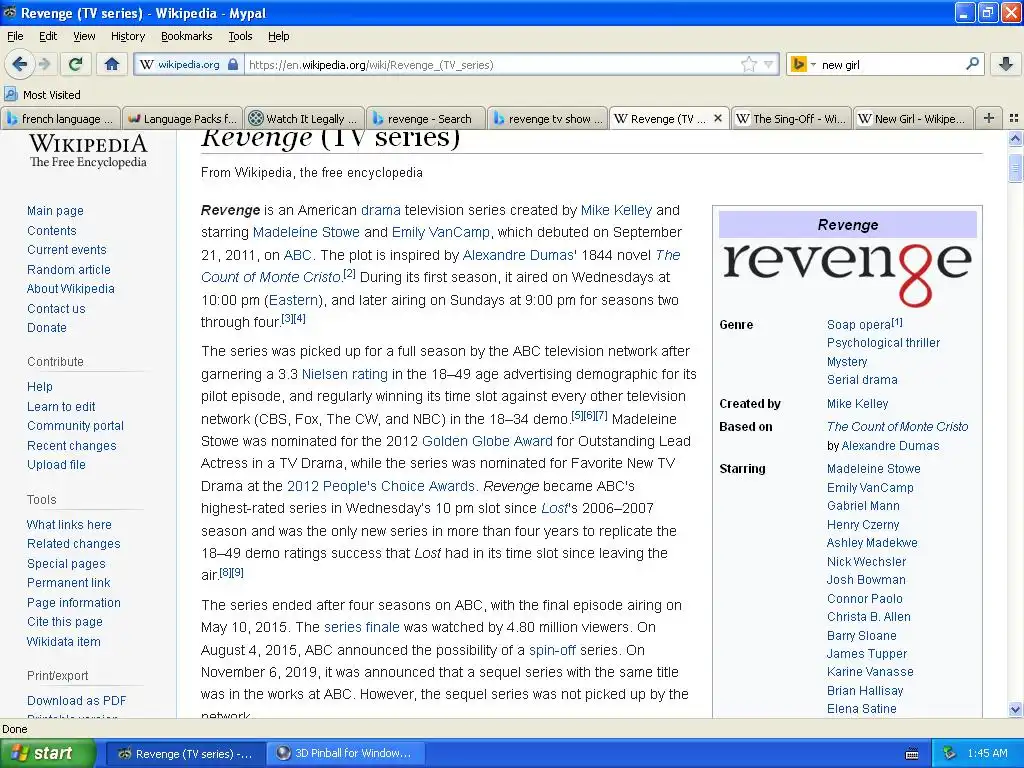Switch to 3D Pinball taskbar item

[346, 753]
